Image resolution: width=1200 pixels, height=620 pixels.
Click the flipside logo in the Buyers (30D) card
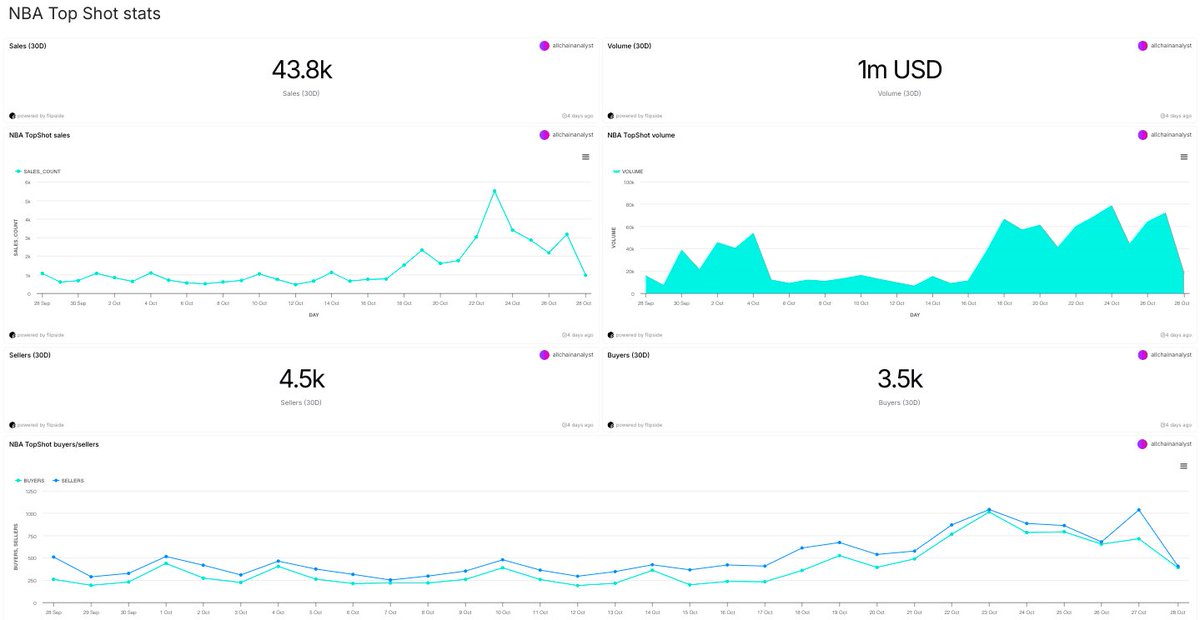(610, 424)
